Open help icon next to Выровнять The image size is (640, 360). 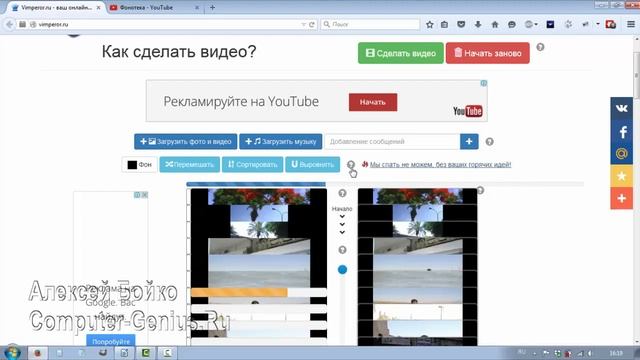(x=351, y=164)
